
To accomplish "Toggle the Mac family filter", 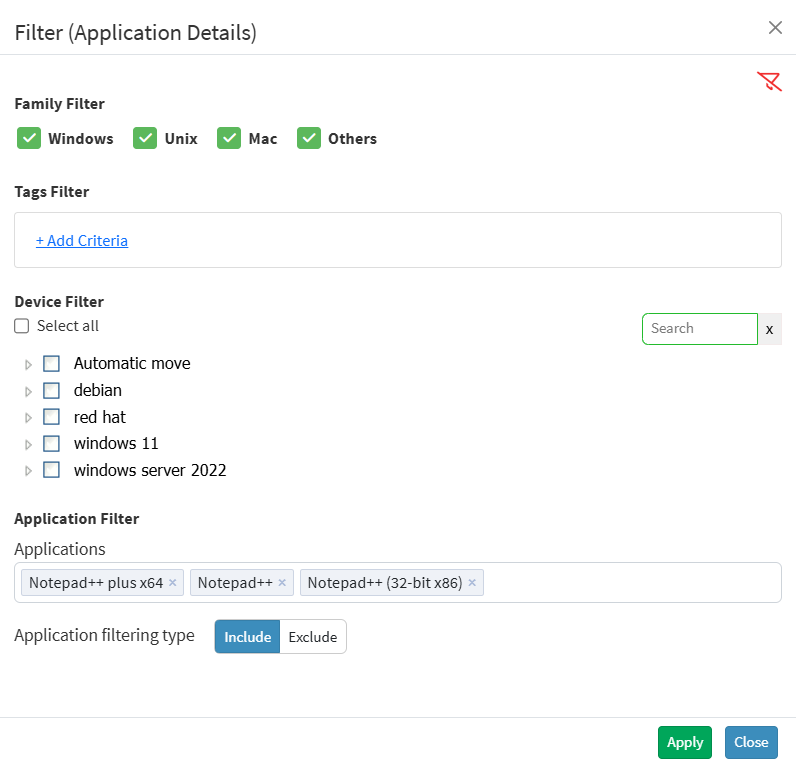I will pyautogui.click(x=230, y=138).
